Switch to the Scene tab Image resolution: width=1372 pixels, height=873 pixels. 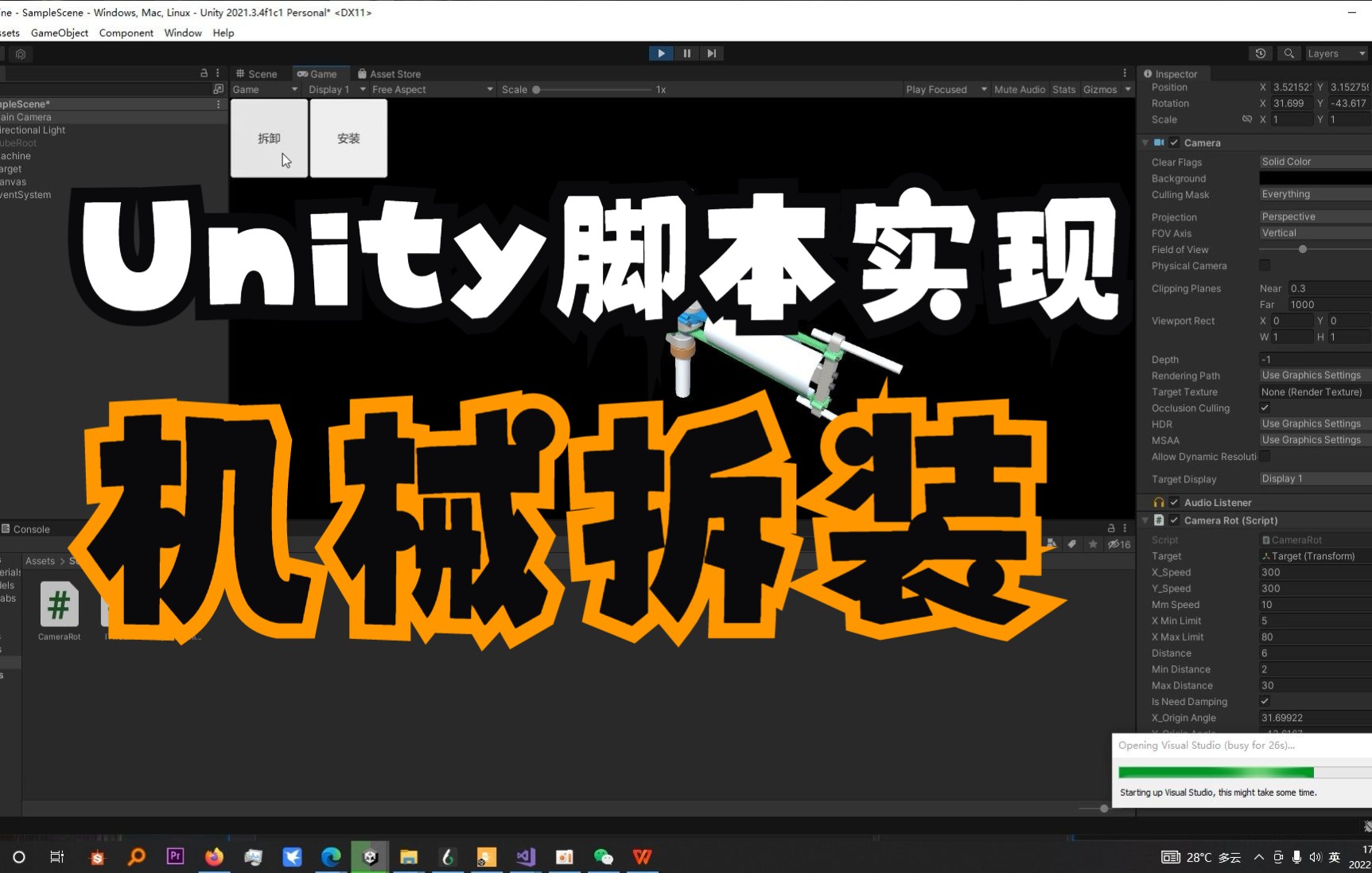pyautogui.click(x=257, y=73)
